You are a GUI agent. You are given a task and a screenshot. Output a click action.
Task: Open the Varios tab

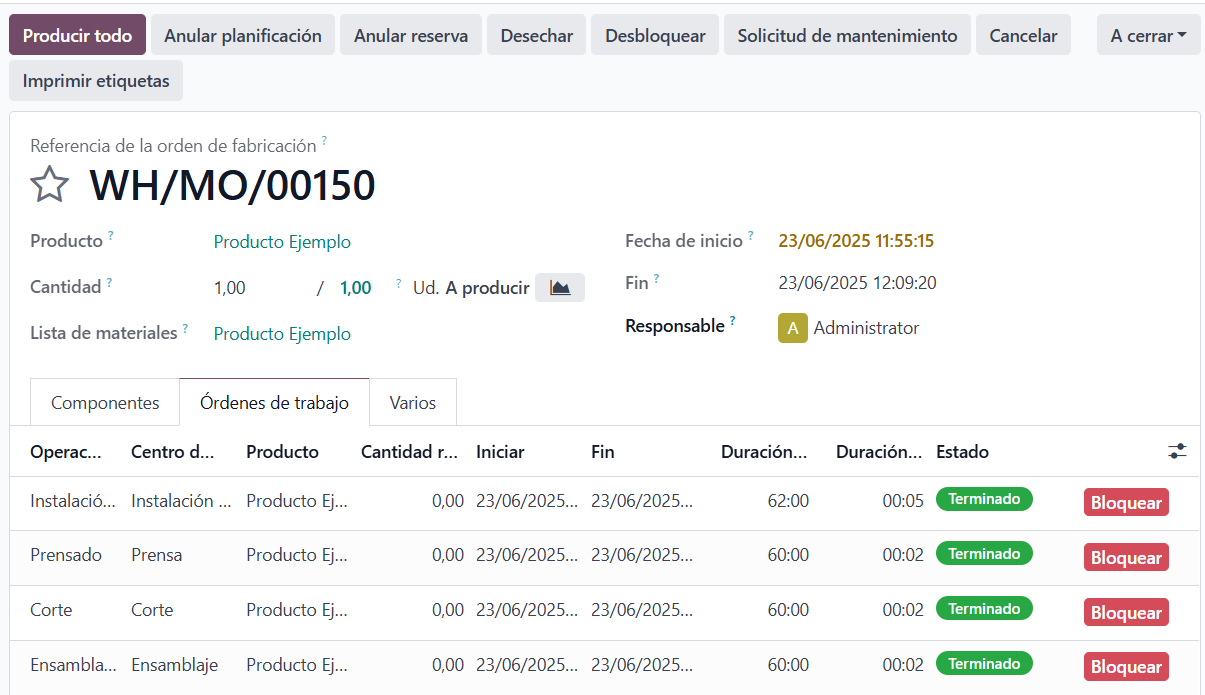click(413, 403)
